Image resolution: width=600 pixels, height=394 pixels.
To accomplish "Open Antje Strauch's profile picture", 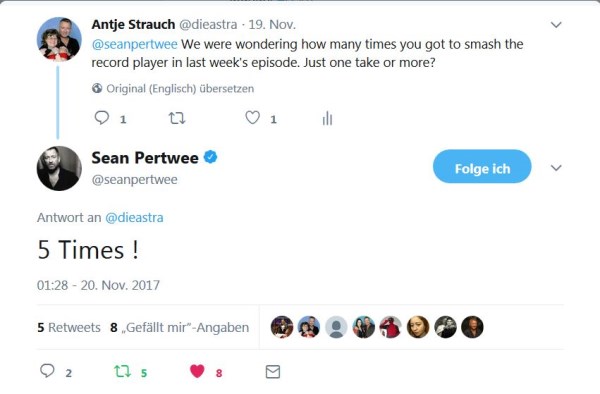I will pos(59,39).
